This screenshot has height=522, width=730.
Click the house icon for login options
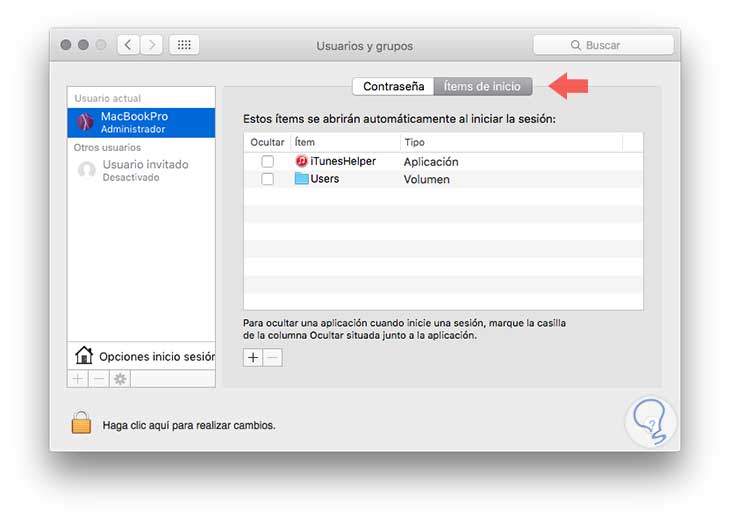(x=84, y=355)
